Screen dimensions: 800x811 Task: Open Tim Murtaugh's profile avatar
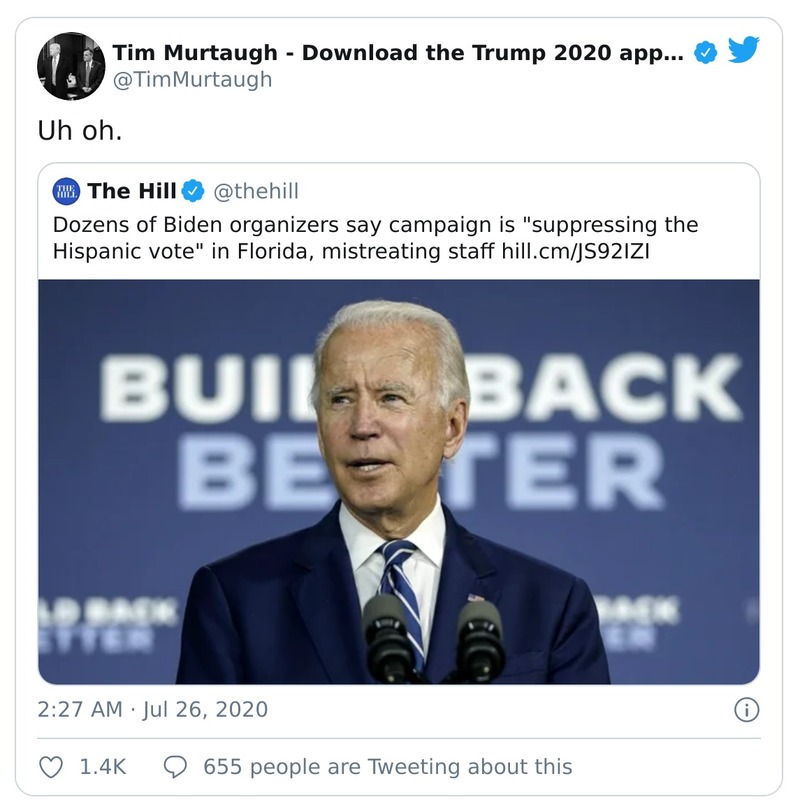pyautogui.click(x=71, y=66)
